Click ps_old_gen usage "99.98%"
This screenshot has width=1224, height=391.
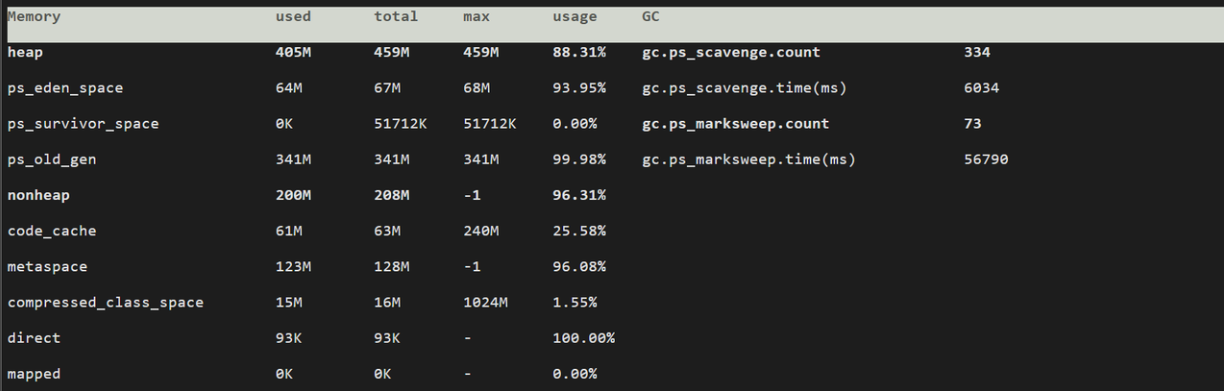pyautogui.click(x=579, y=161)
